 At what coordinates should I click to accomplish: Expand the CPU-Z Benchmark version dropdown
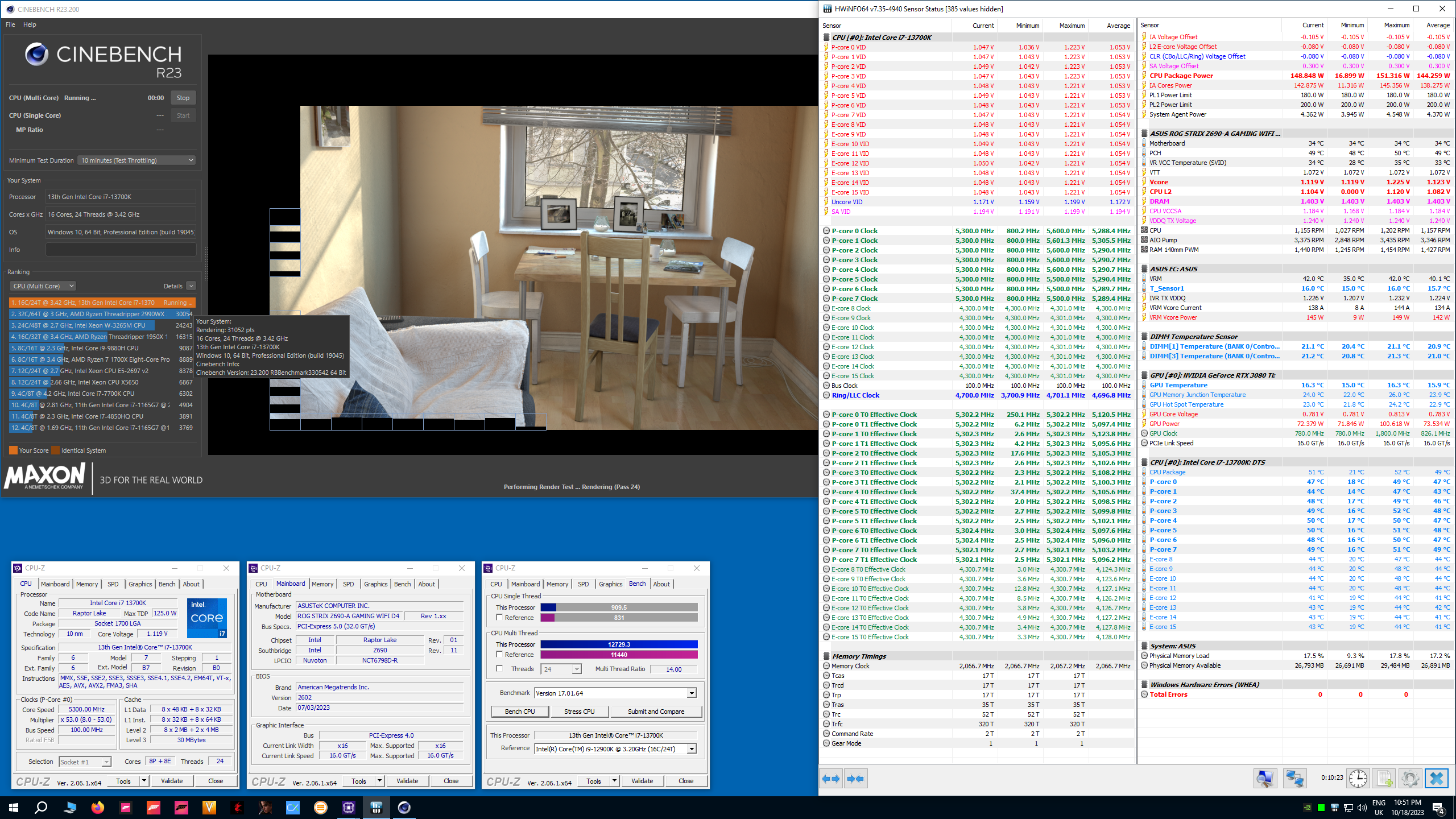[x=692, y=693]
